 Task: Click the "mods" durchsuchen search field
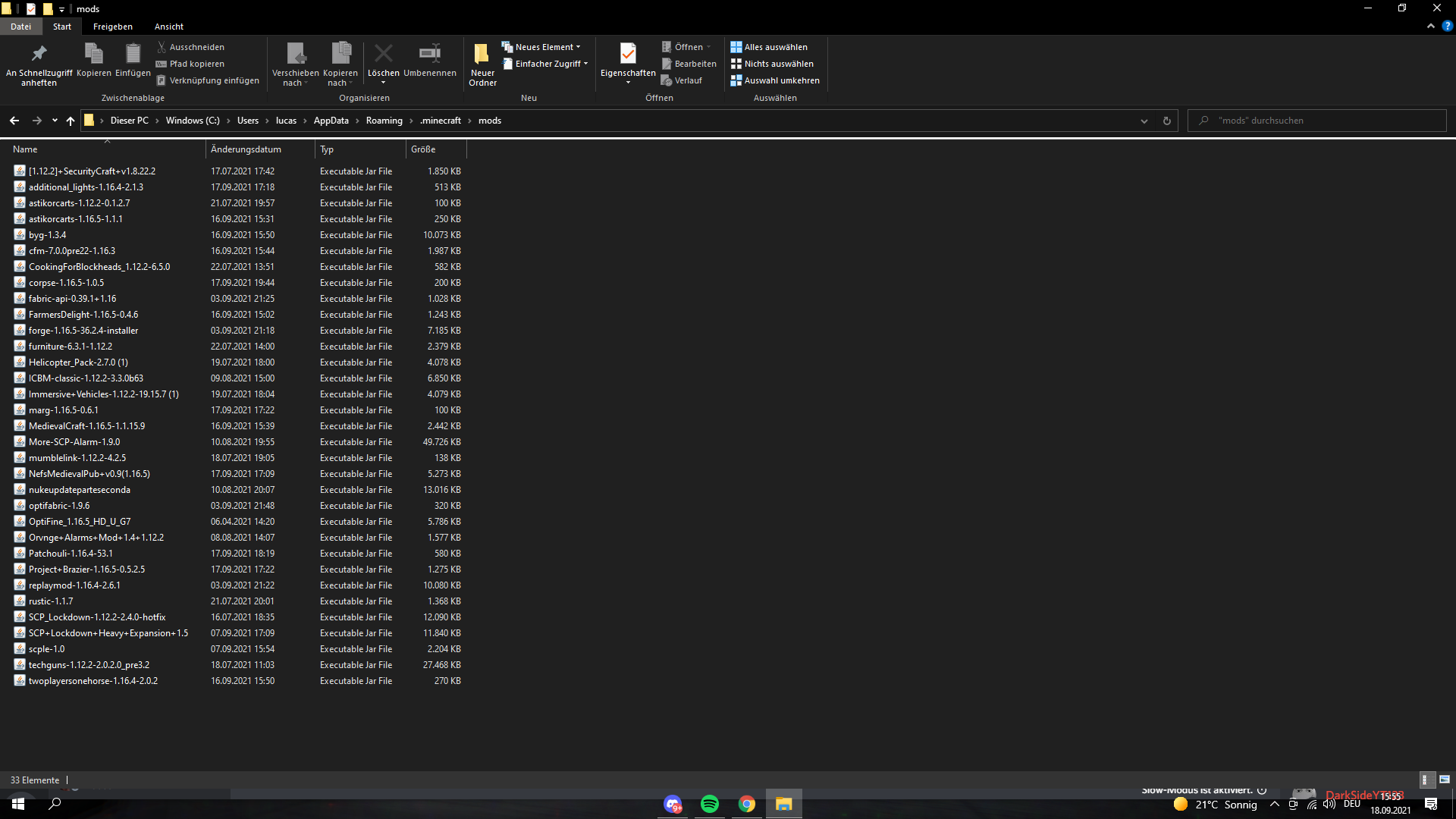(x=1316, y=121)
